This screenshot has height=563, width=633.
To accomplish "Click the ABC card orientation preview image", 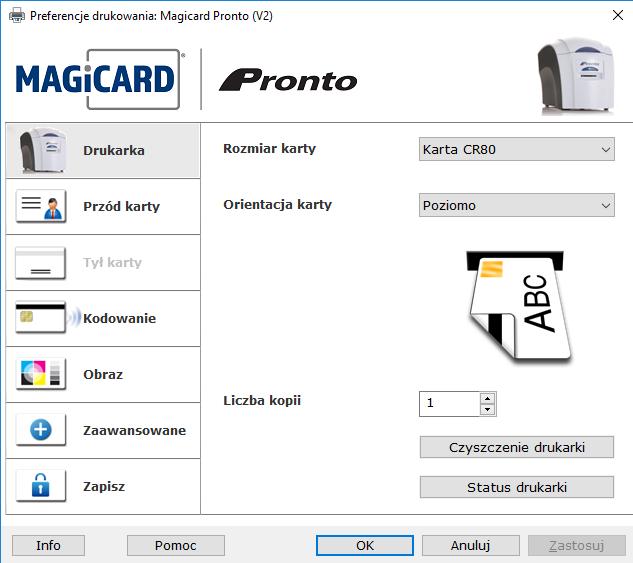I will [518, 306].
